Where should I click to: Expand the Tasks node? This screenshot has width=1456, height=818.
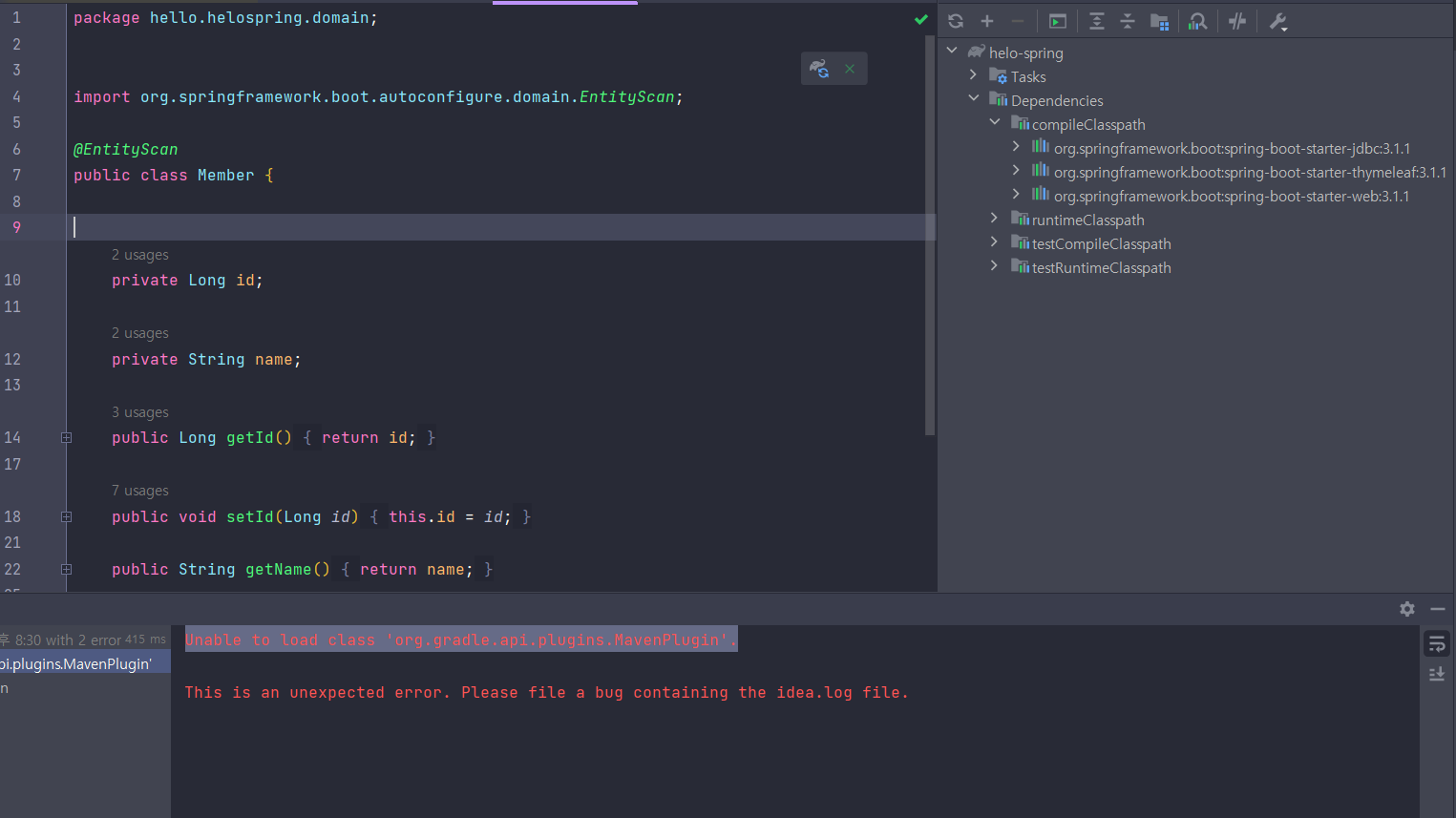click(973, 74)
